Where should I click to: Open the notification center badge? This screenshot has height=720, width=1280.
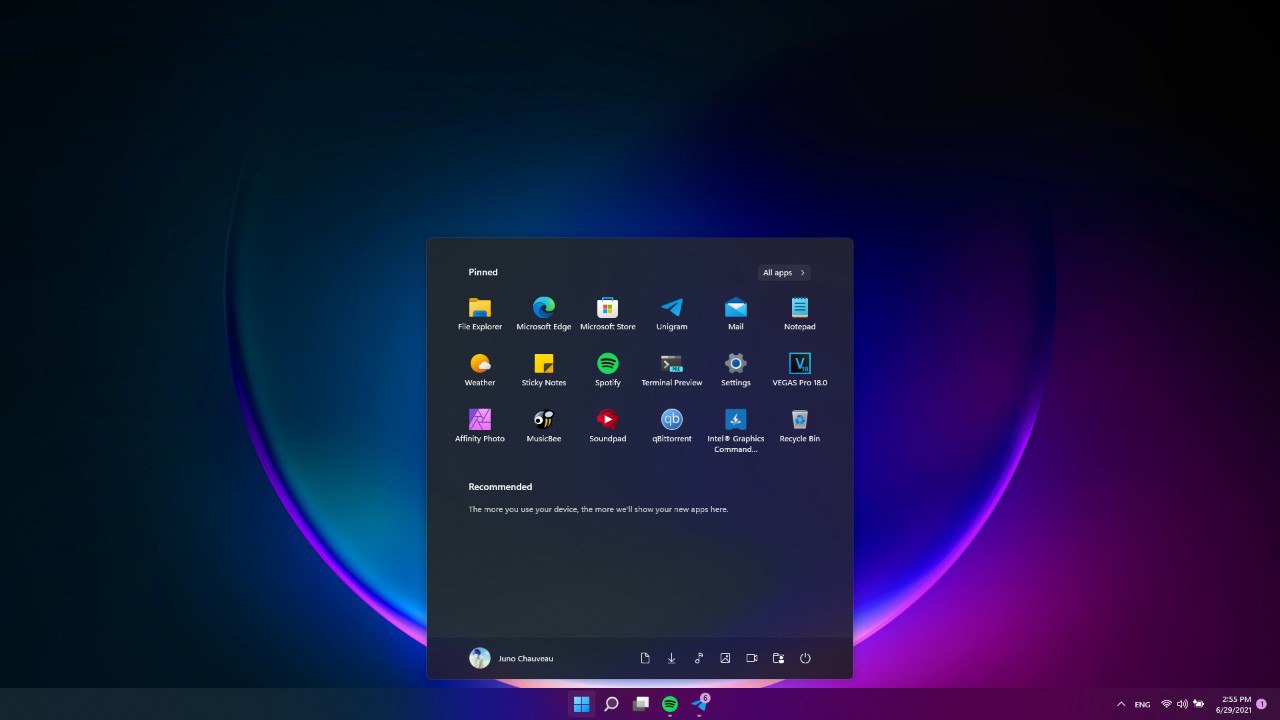click(x=1261, y=704)
